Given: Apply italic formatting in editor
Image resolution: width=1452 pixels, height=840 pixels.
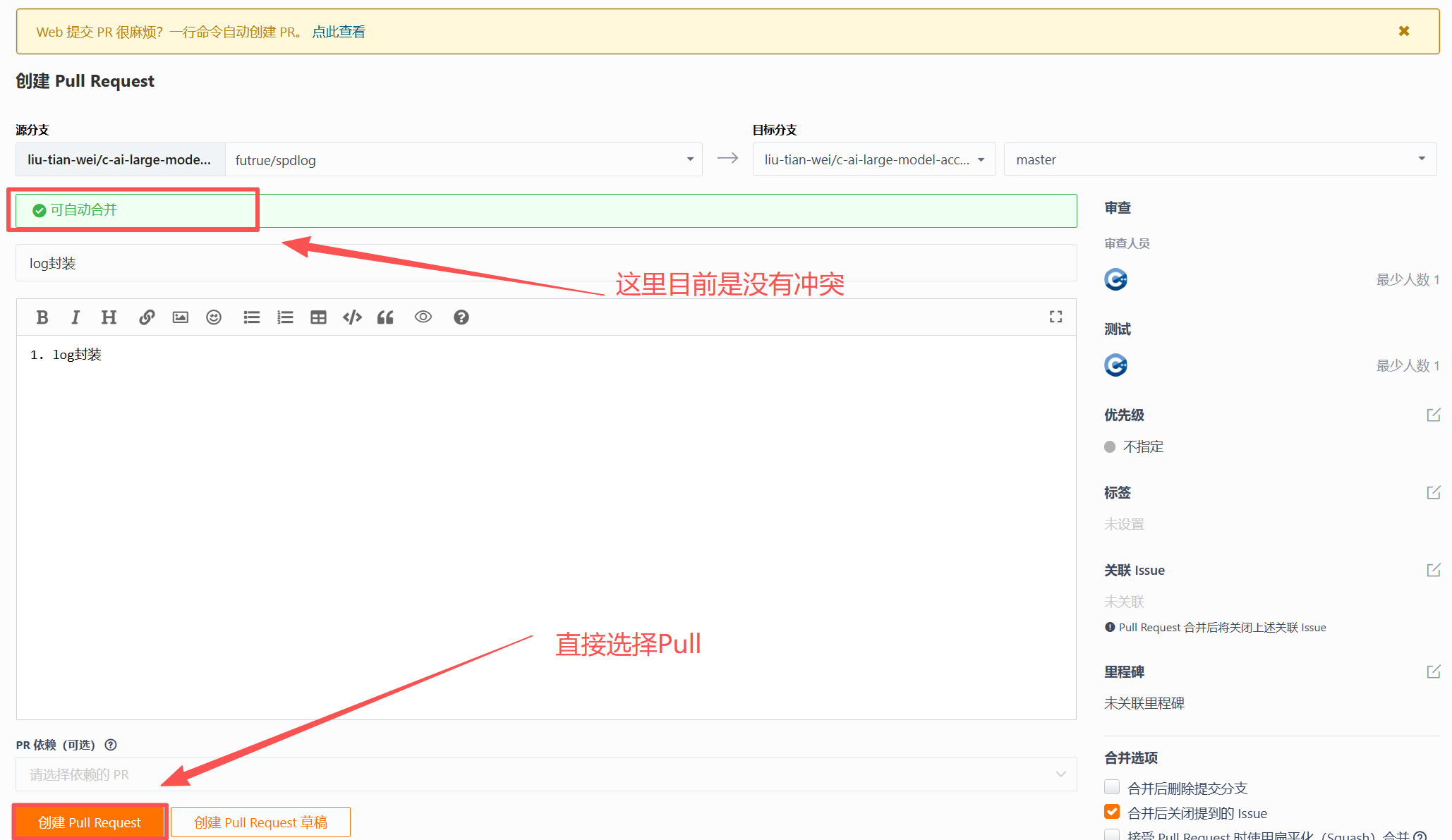Looking at the screenshot, I should click(75, 317).
